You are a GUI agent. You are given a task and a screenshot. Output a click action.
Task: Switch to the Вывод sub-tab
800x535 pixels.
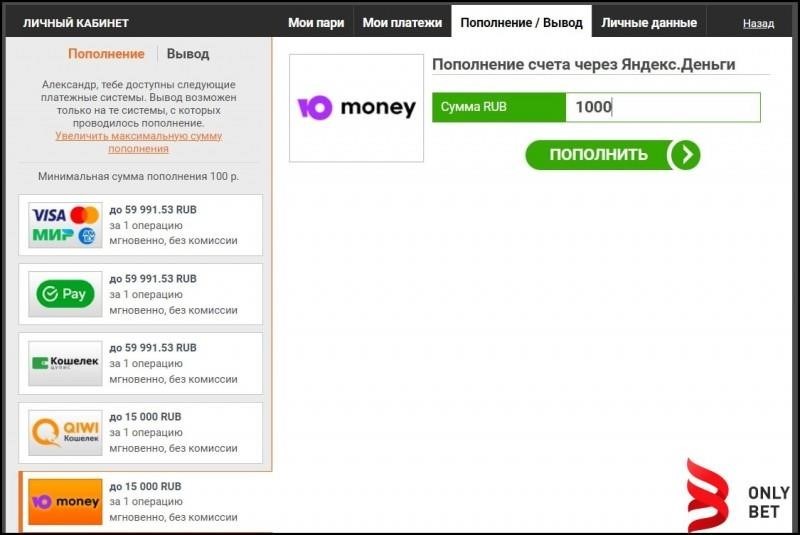[x=188, y=54]
